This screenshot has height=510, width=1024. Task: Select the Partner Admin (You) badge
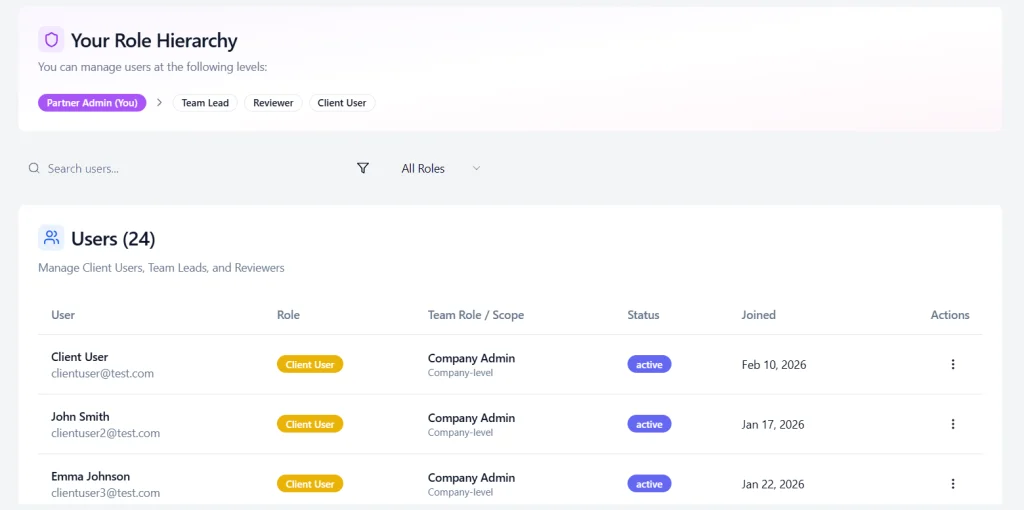pyautogui.click(x=92, y=103)
